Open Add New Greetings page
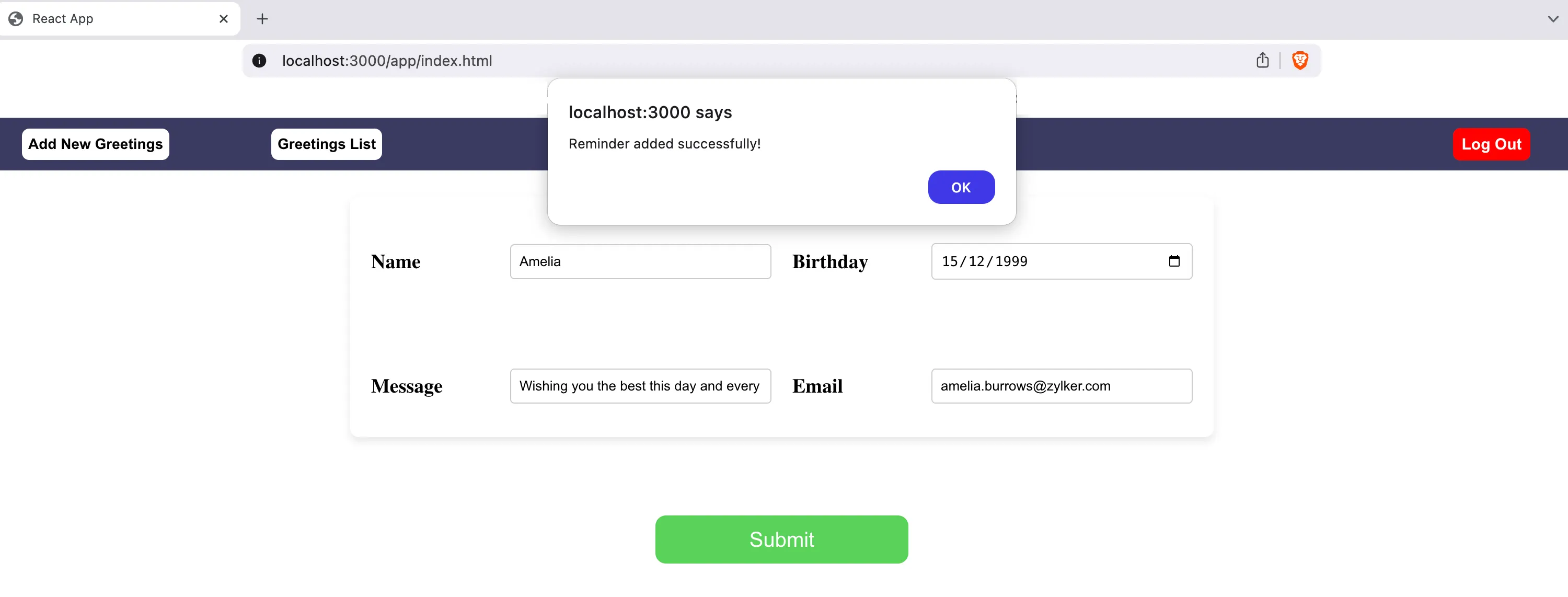 click(x=96, y=144)
